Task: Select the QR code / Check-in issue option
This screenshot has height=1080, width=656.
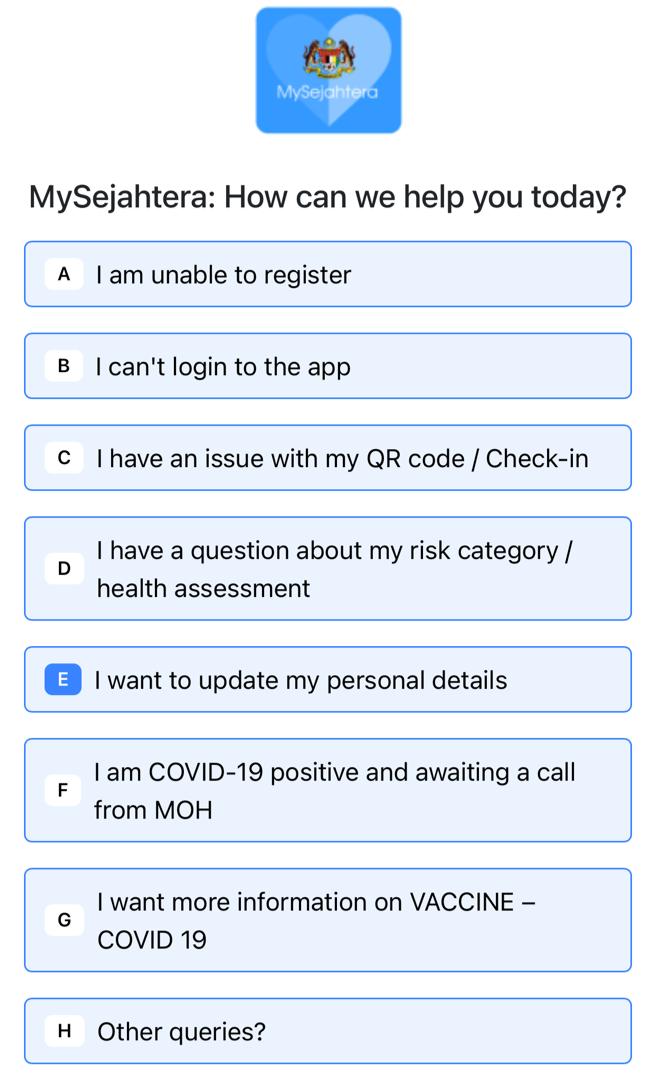Action: coord(328,457)
